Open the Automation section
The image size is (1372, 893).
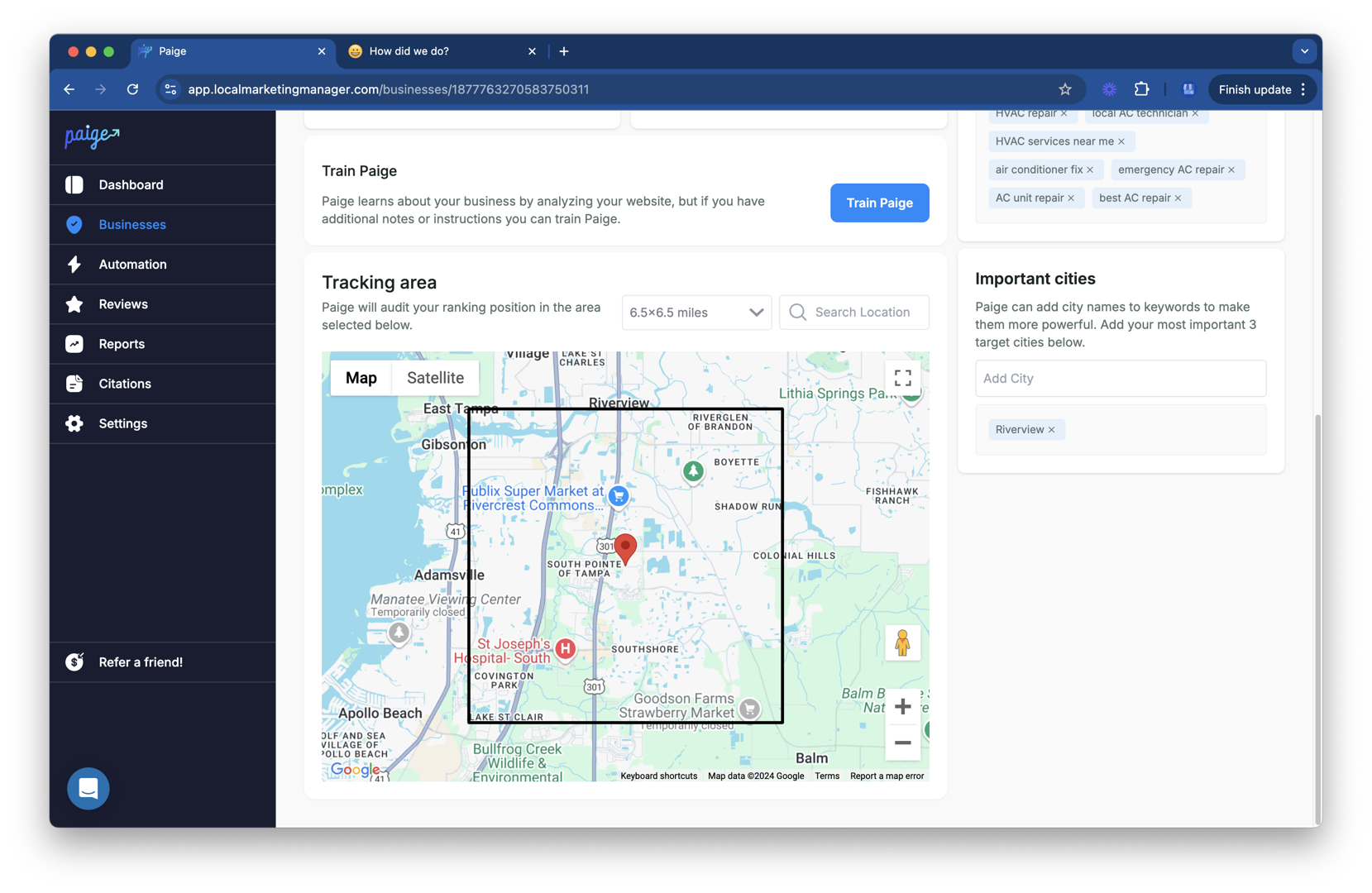132,264
